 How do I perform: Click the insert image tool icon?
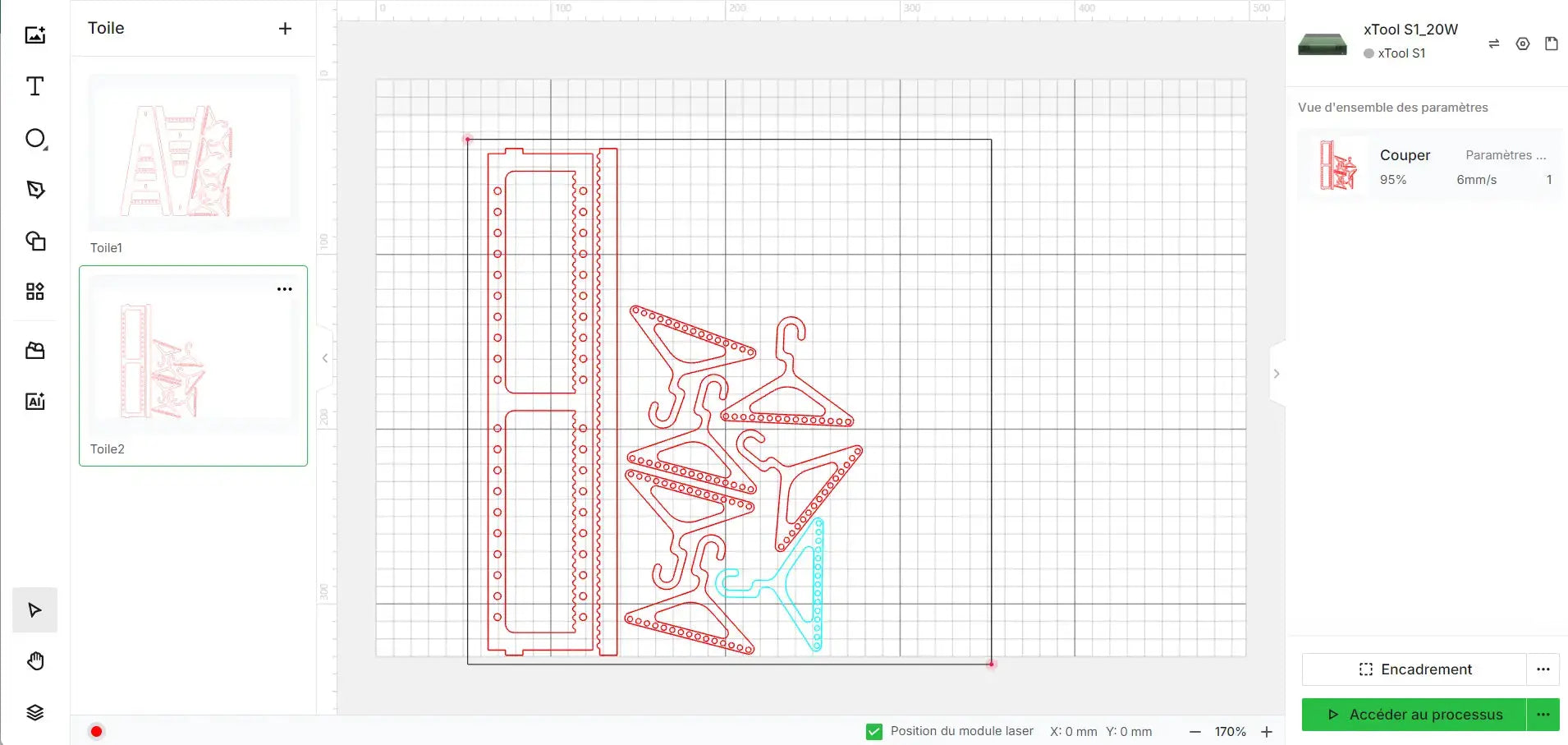click(x=34, y=34)
